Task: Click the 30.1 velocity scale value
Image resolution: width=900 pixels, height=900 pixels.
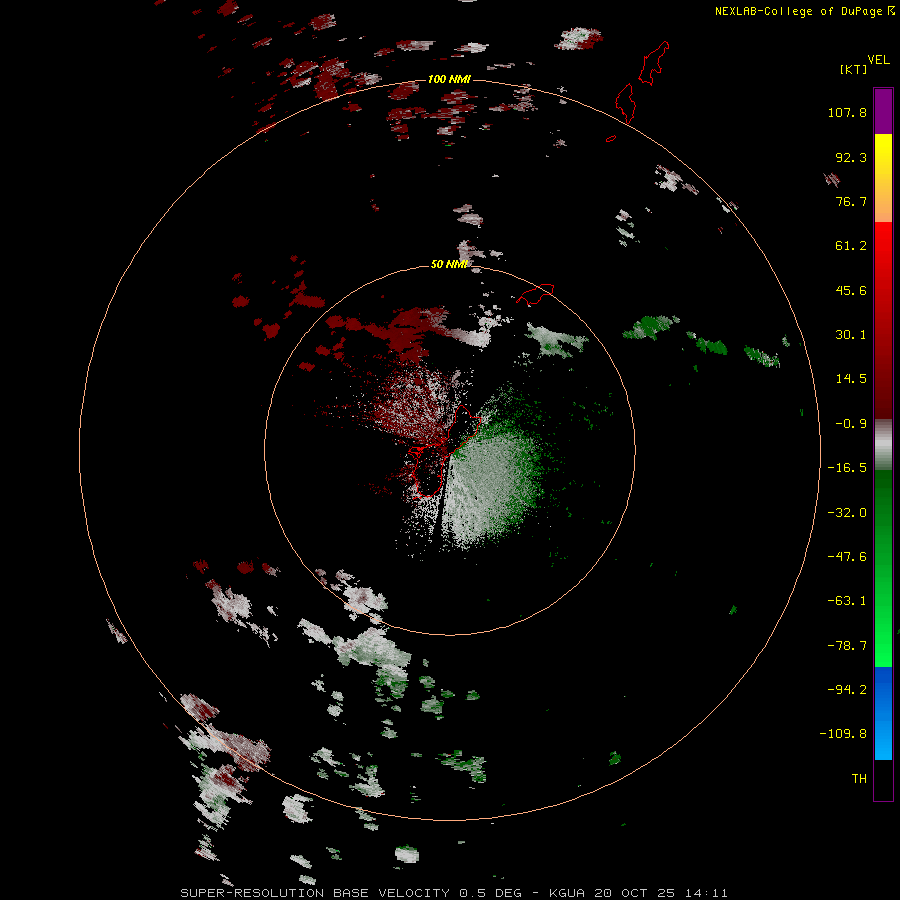Action: 851,335
